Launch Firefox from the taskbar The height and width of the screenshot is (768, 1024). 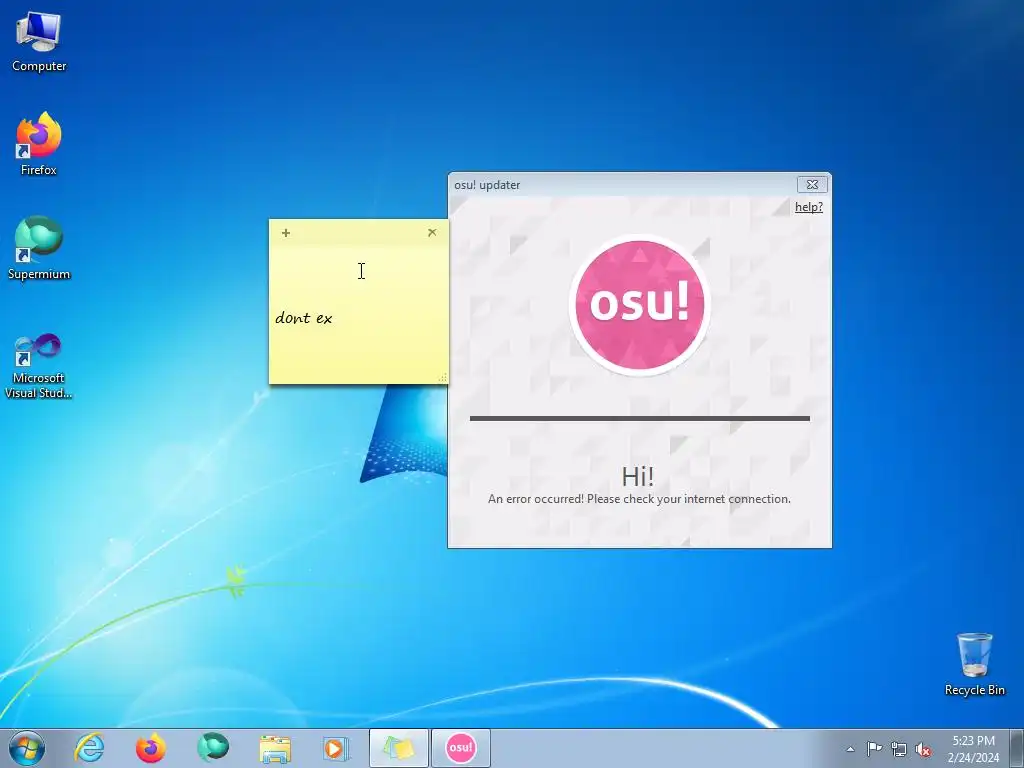150,748
